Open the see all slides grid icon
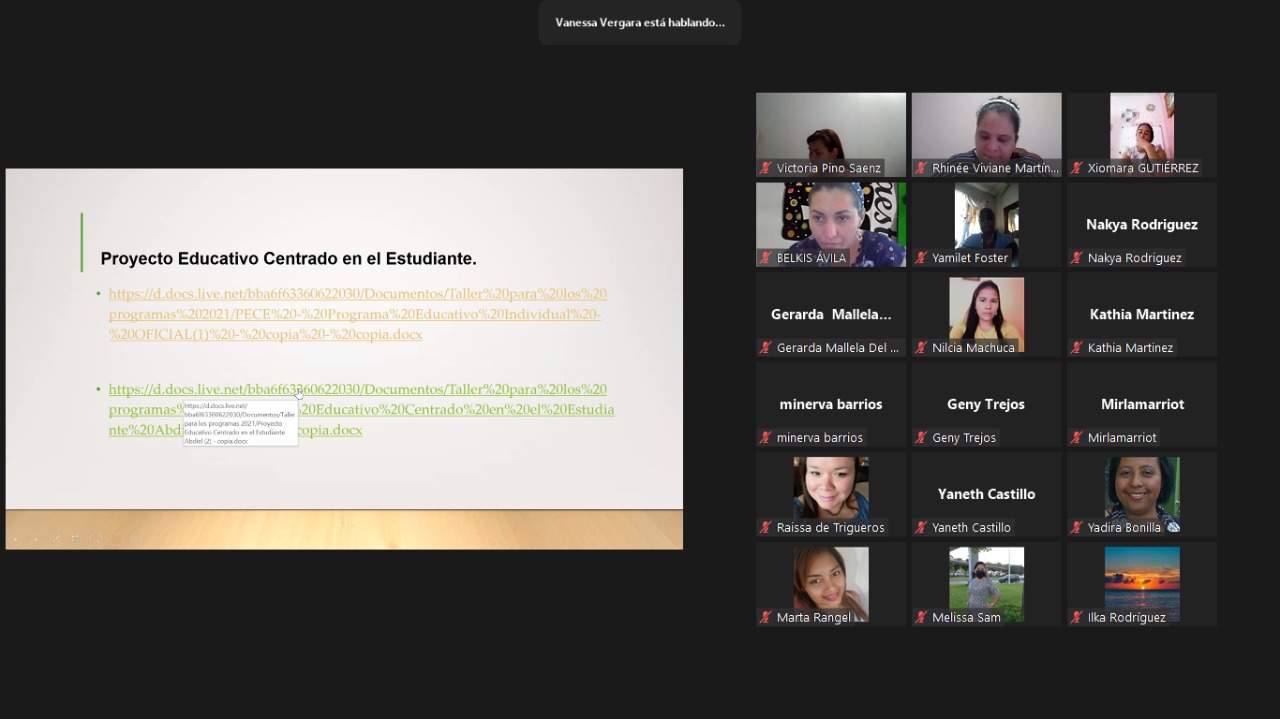This screenshot has width=1280, height=719. click(x=76, y=539)
